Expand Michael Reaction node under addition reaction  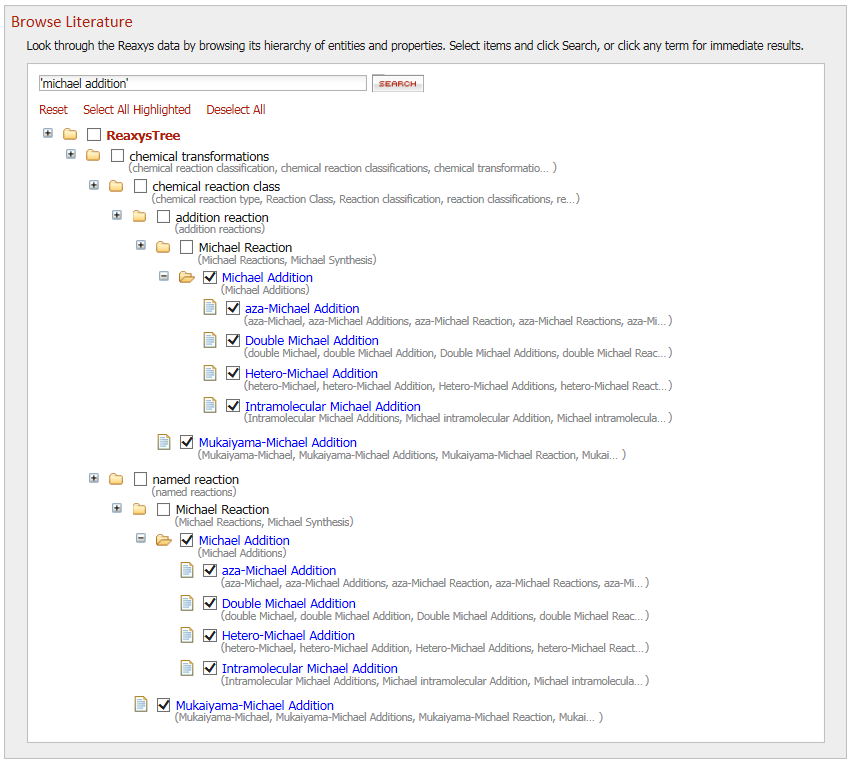point(141,245)
